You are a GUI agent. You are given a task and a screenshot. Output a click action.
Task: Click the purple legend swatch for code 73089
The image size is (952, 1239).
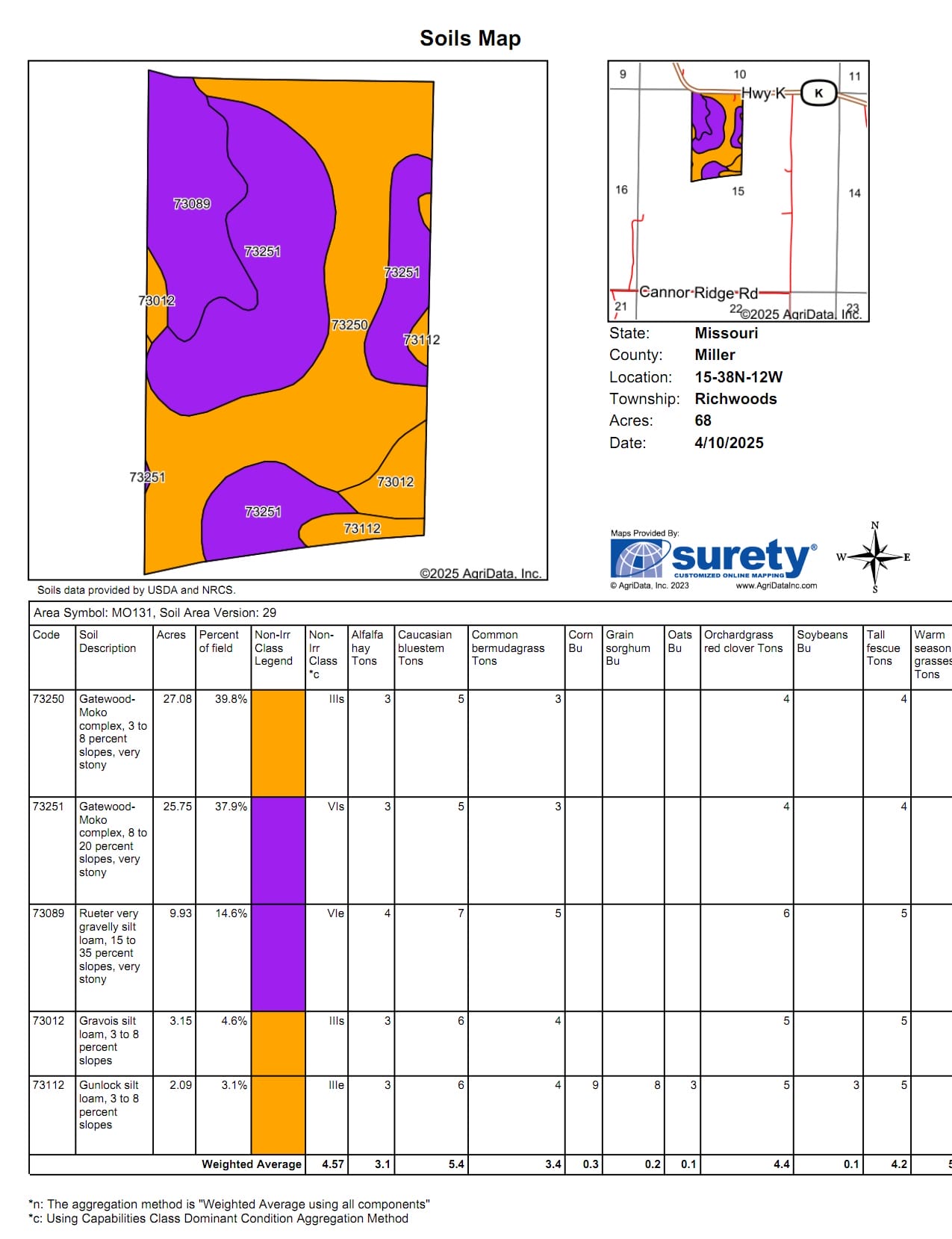pos(279,958)
